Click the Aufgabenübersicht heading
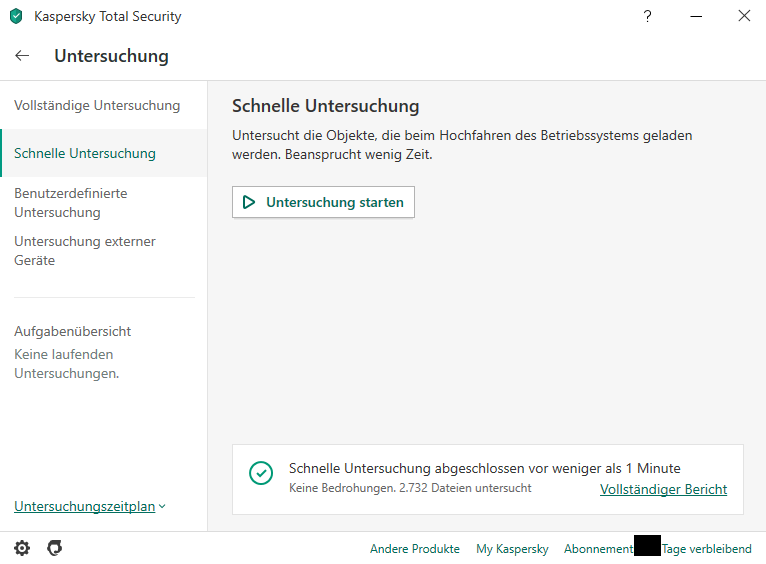Viewport: 766px width, 564px height. pyautogui.click(x=72, y=331)
